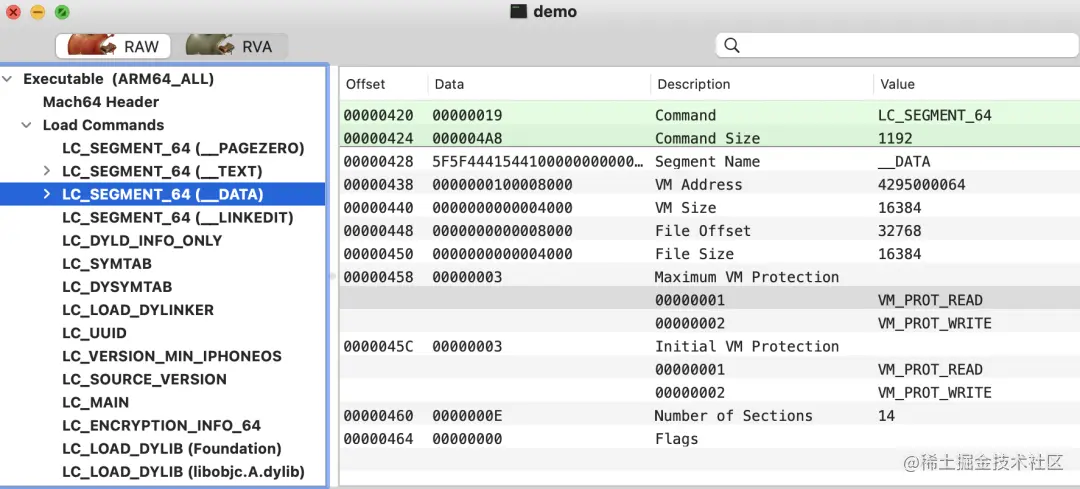Screen dimensions: 1080x489
Task: Collapse the Executable (ARM64_ALL) tree node
Action: pyautogui.click(x=8, y=79)
